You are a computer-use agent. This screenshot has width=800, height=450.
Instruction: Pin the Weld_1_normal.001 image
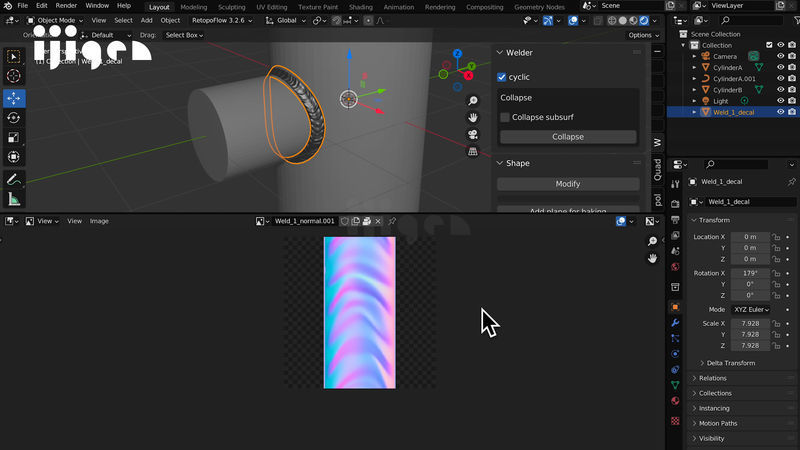pos(392,221)
